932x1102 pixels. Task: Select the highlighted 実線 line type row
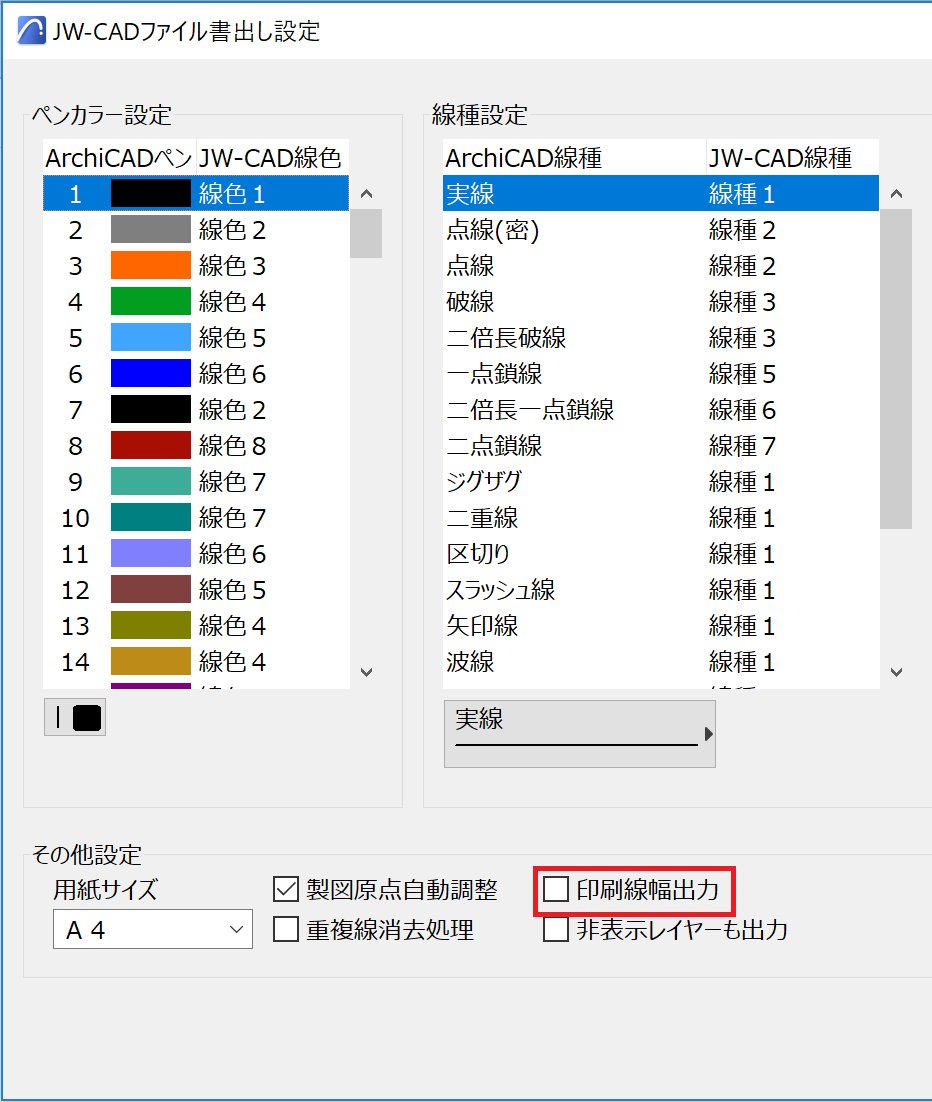[661, 193]
